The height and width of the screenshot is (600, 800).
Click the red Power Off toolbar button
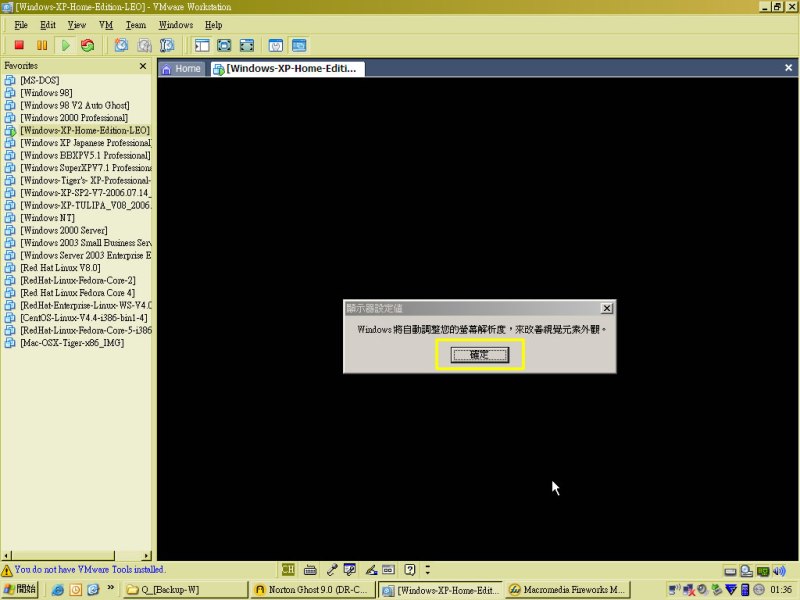point(19,45)
